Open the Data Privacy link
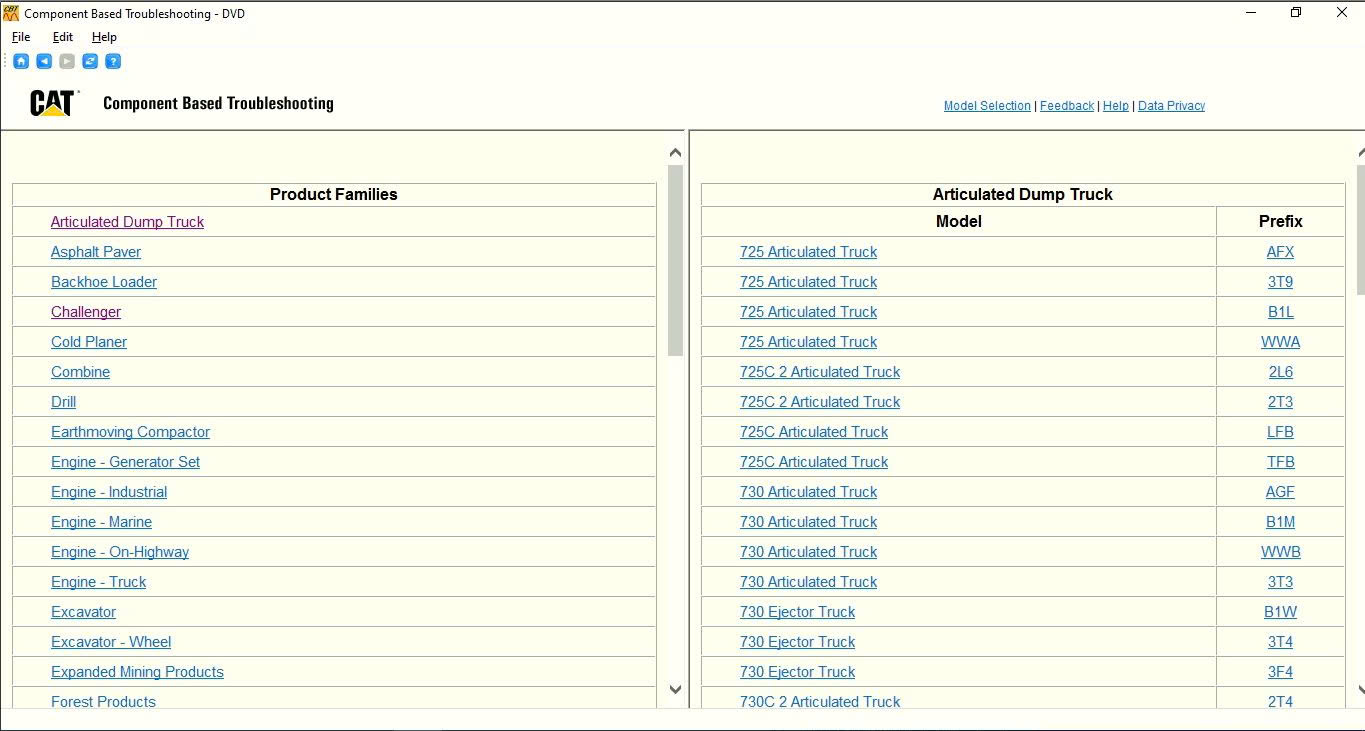The width and height of the screenshot is (1365, 731). (x=1171, y=106)
